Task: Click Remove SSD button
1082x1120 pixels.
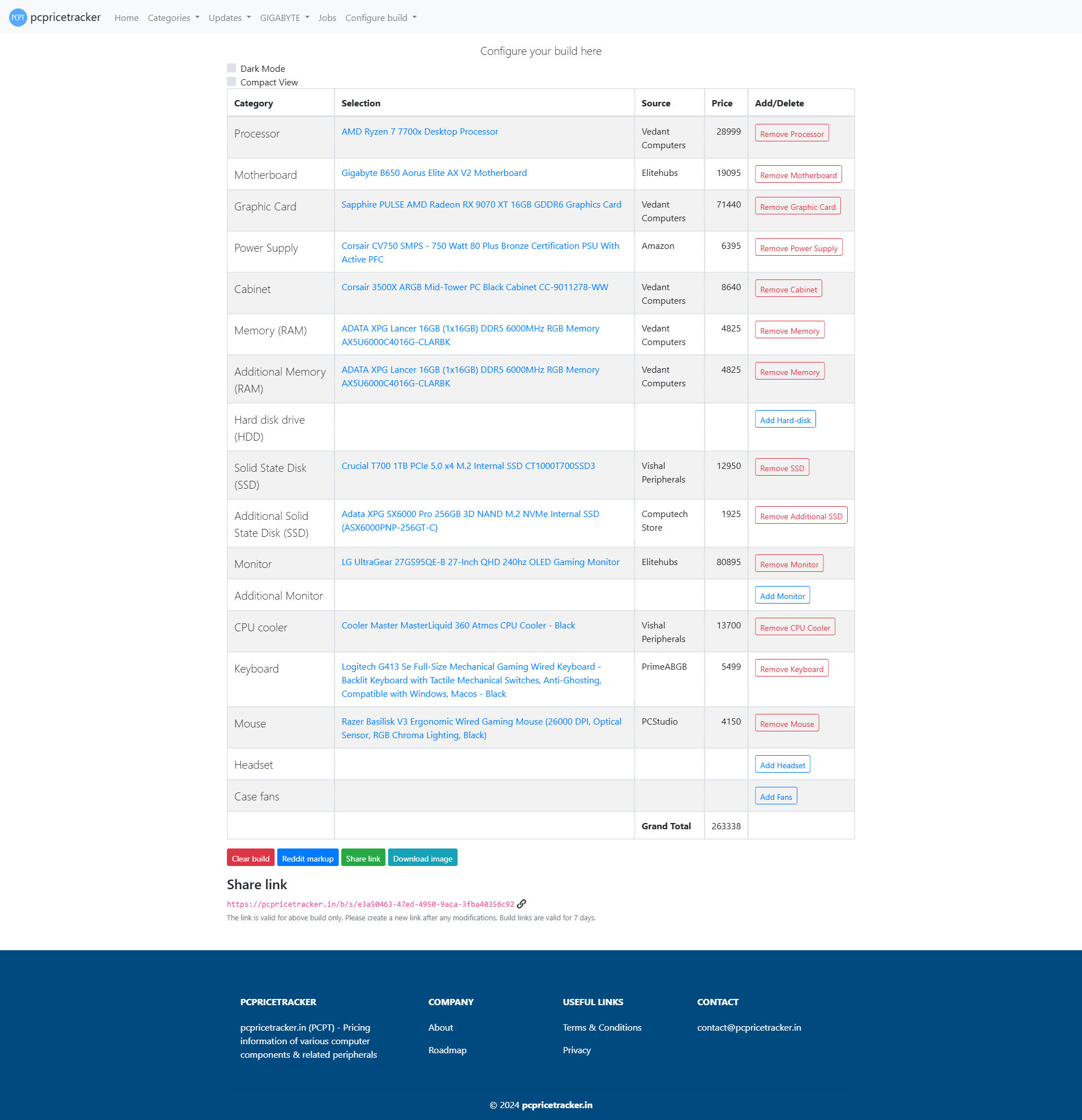Action: [x=782, y=468]
